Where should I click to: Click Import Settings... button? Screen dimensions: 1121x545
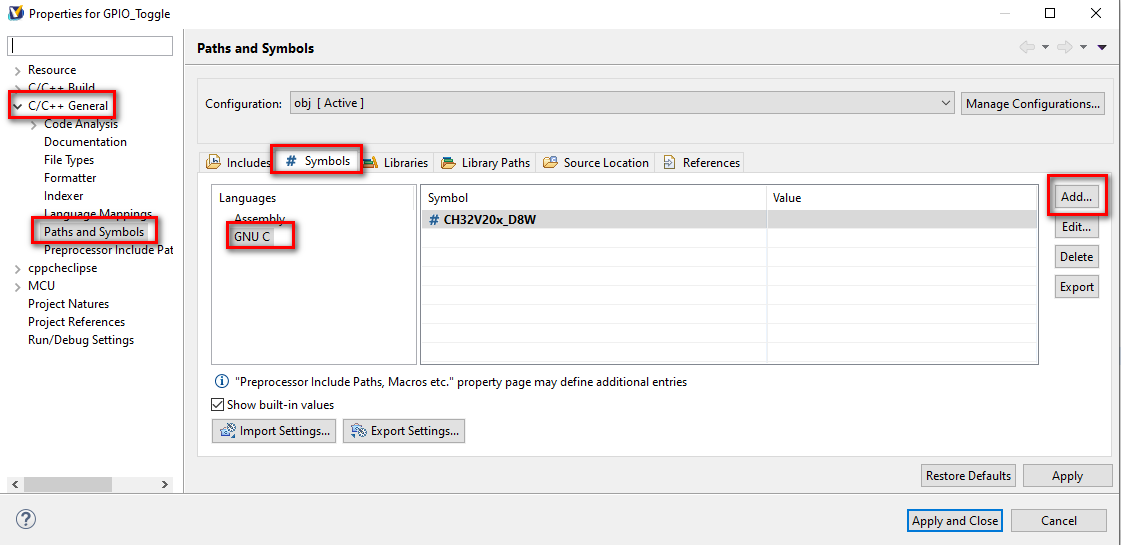[x=274, y=431]
